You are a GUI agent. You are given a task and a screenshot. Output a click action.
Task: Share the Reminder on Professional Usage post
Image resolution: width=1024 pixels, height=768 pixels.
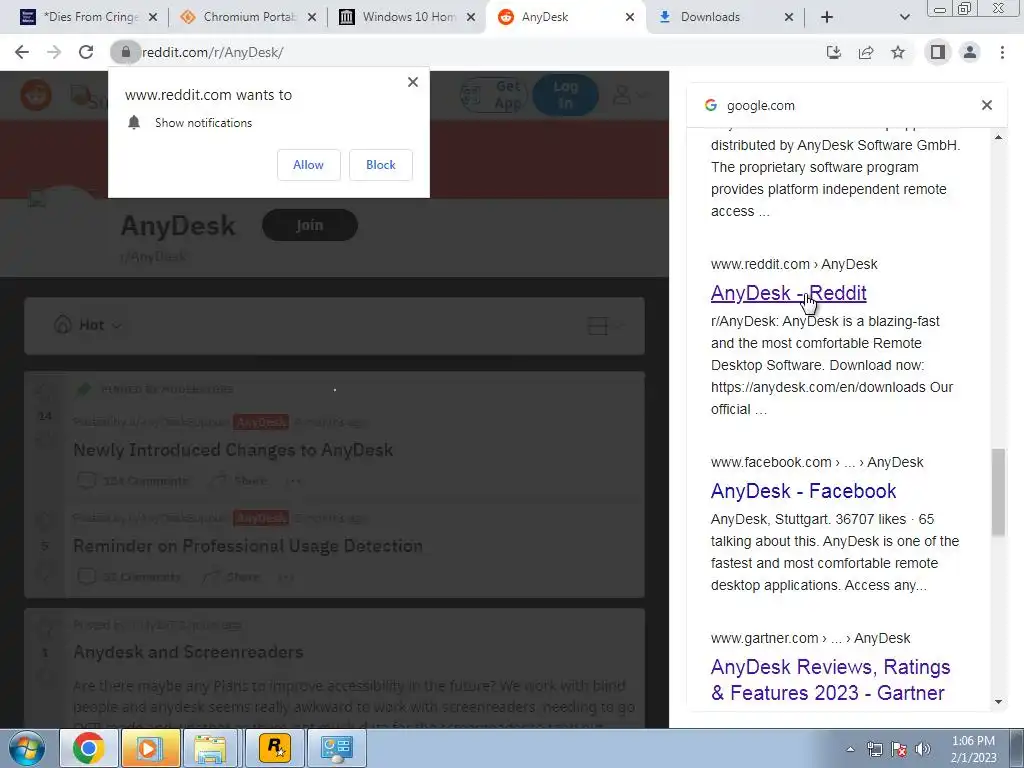pyautogui.click(x=231, y=577)
